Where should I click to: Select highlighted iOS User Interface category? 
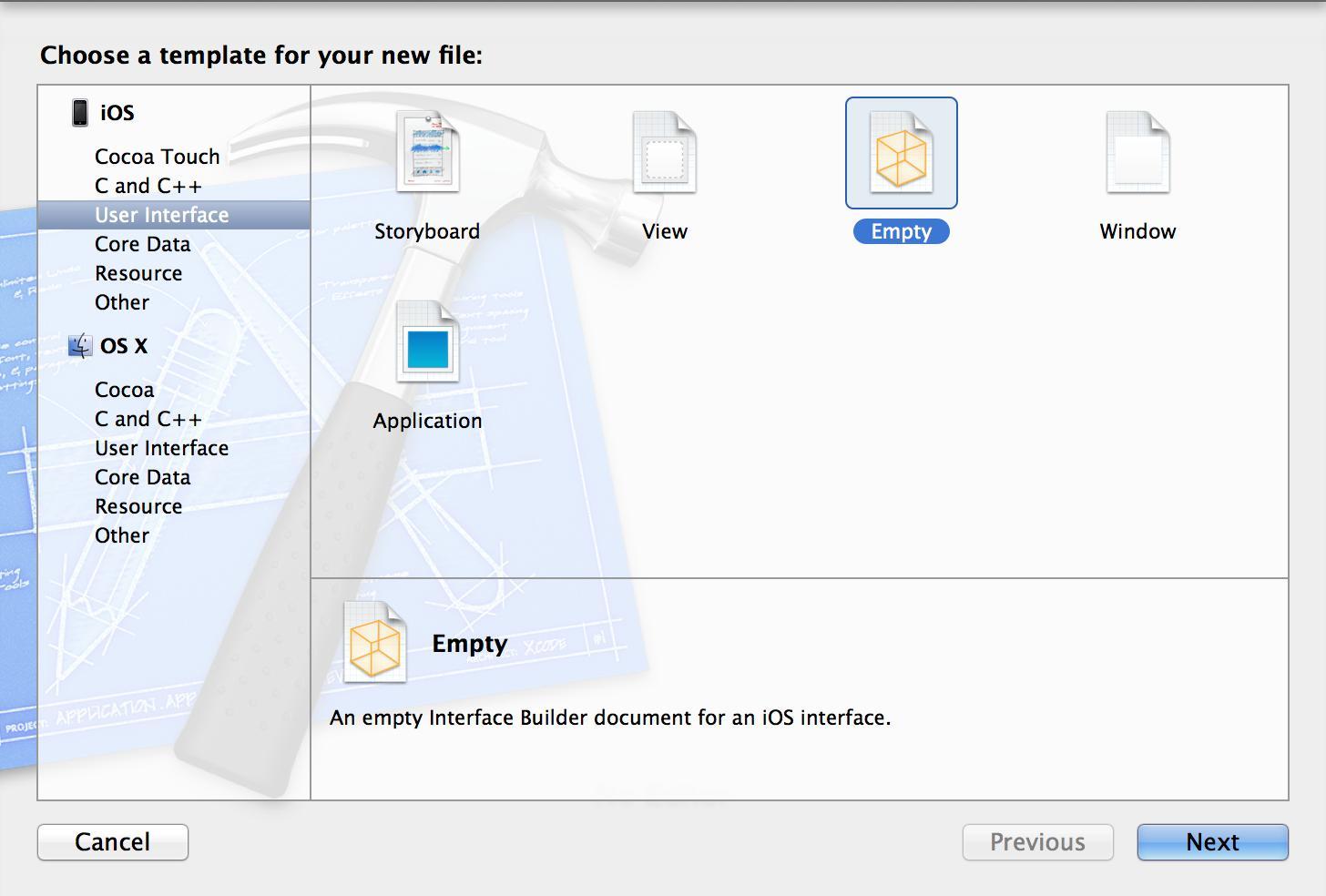click(174, 215)
